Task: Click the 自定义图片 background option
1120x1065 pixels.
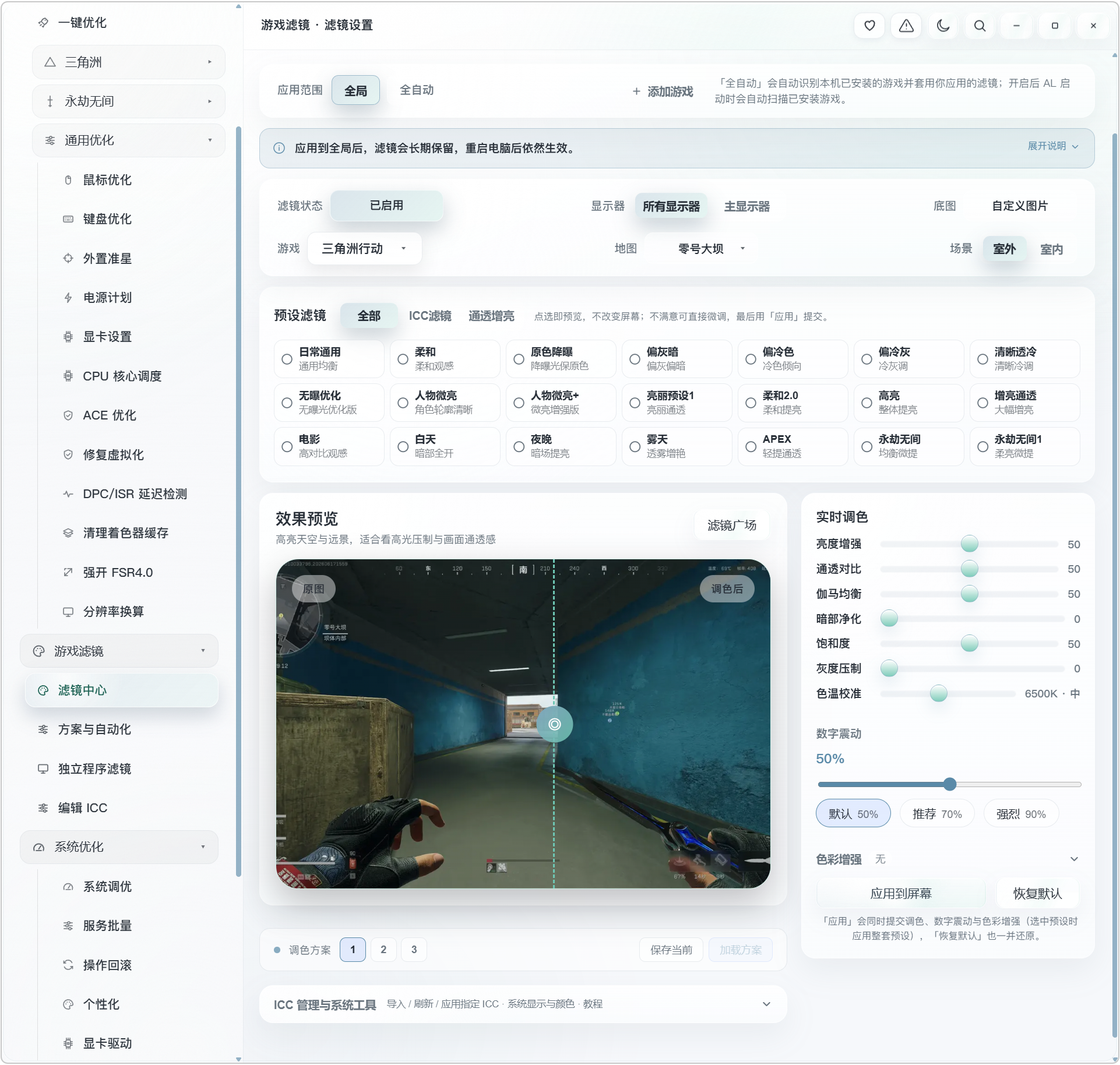Action: point(1019,206)
